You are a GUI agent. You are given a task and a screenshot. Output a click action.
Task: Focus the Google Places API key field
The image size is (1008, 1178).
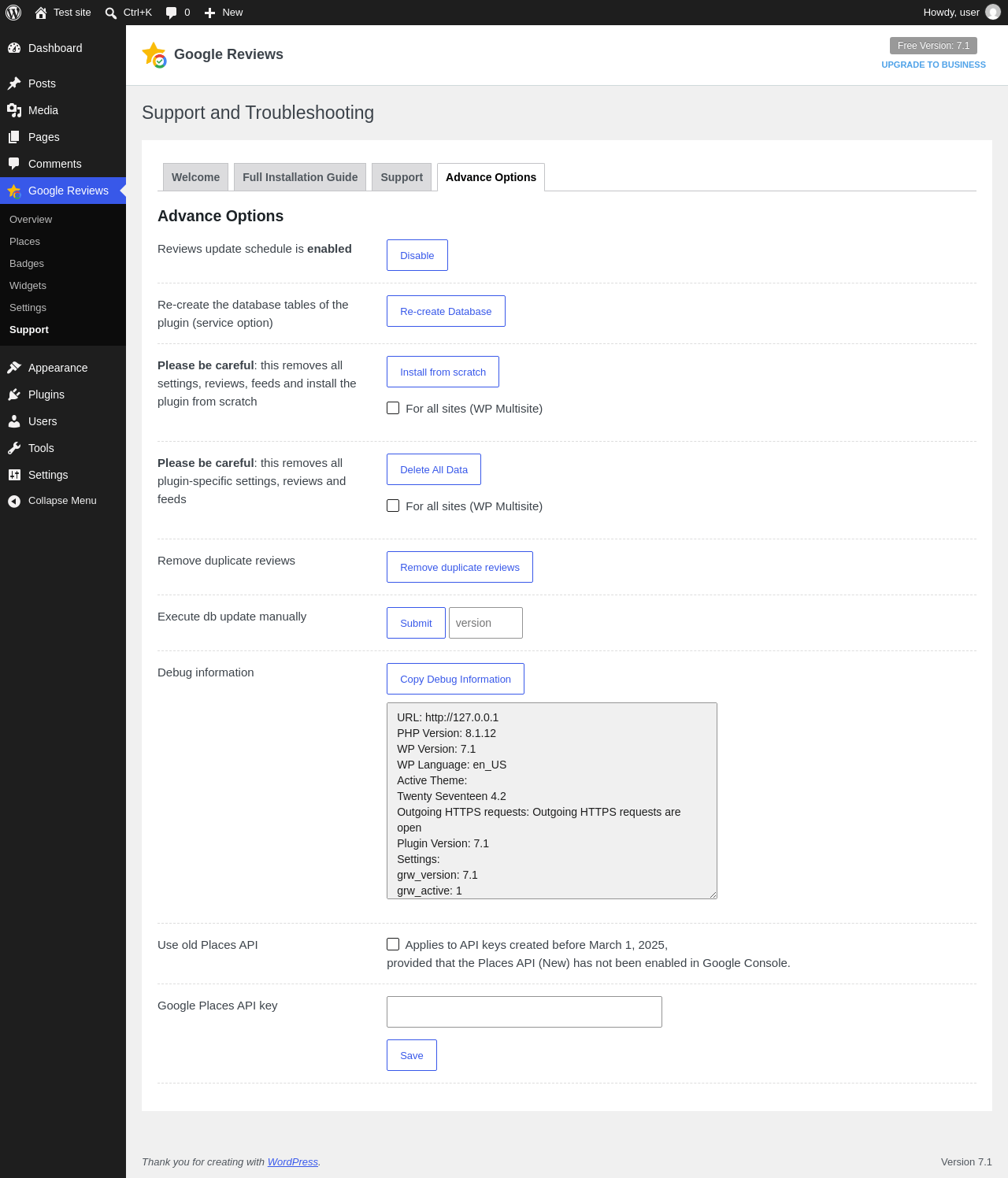point(524,1012)
